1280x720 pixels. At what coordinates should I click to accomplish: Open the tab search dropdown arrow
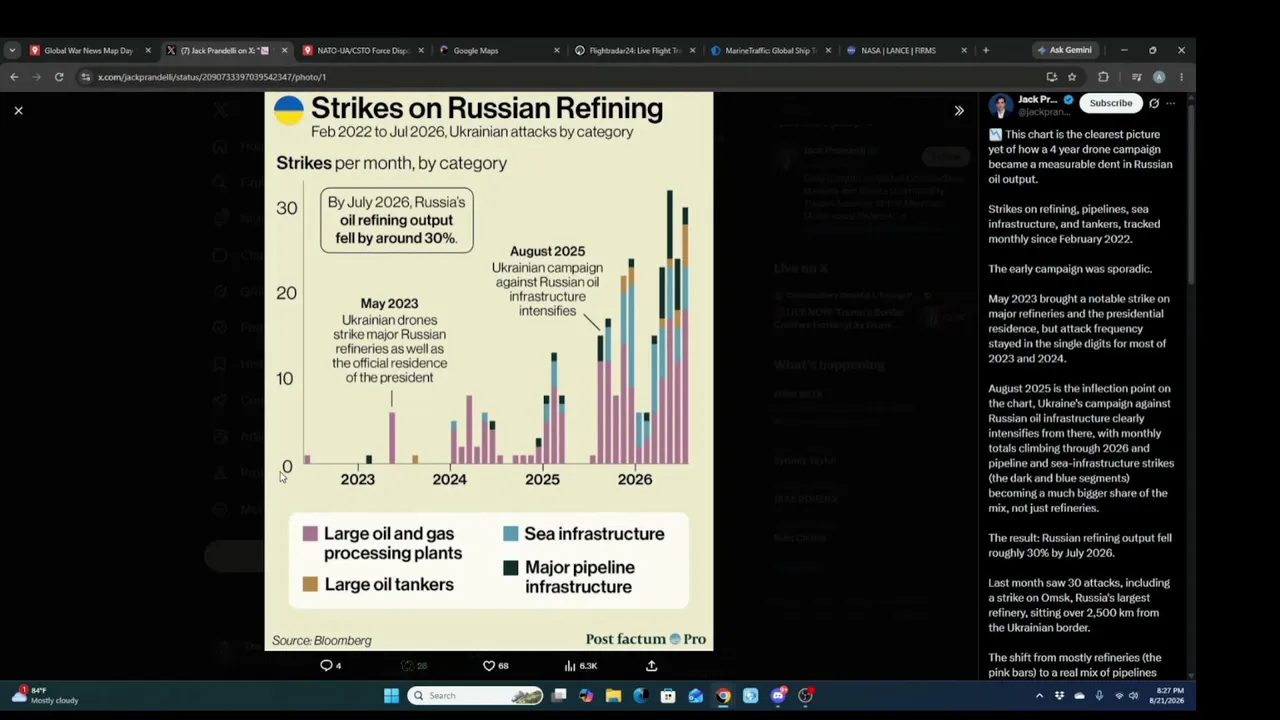(x=12, y=50)
